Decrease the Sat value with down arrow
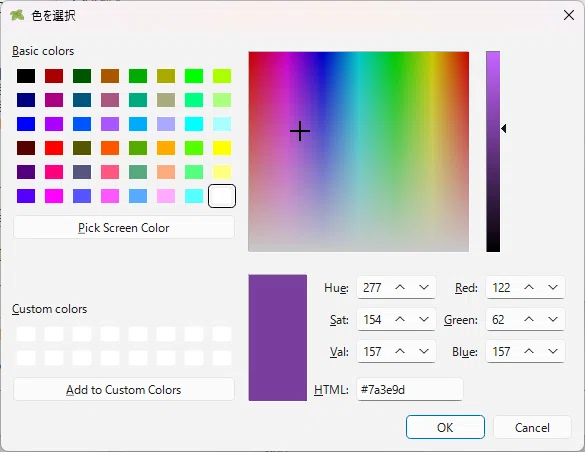The image size is (585, 452). coord(424,319)
